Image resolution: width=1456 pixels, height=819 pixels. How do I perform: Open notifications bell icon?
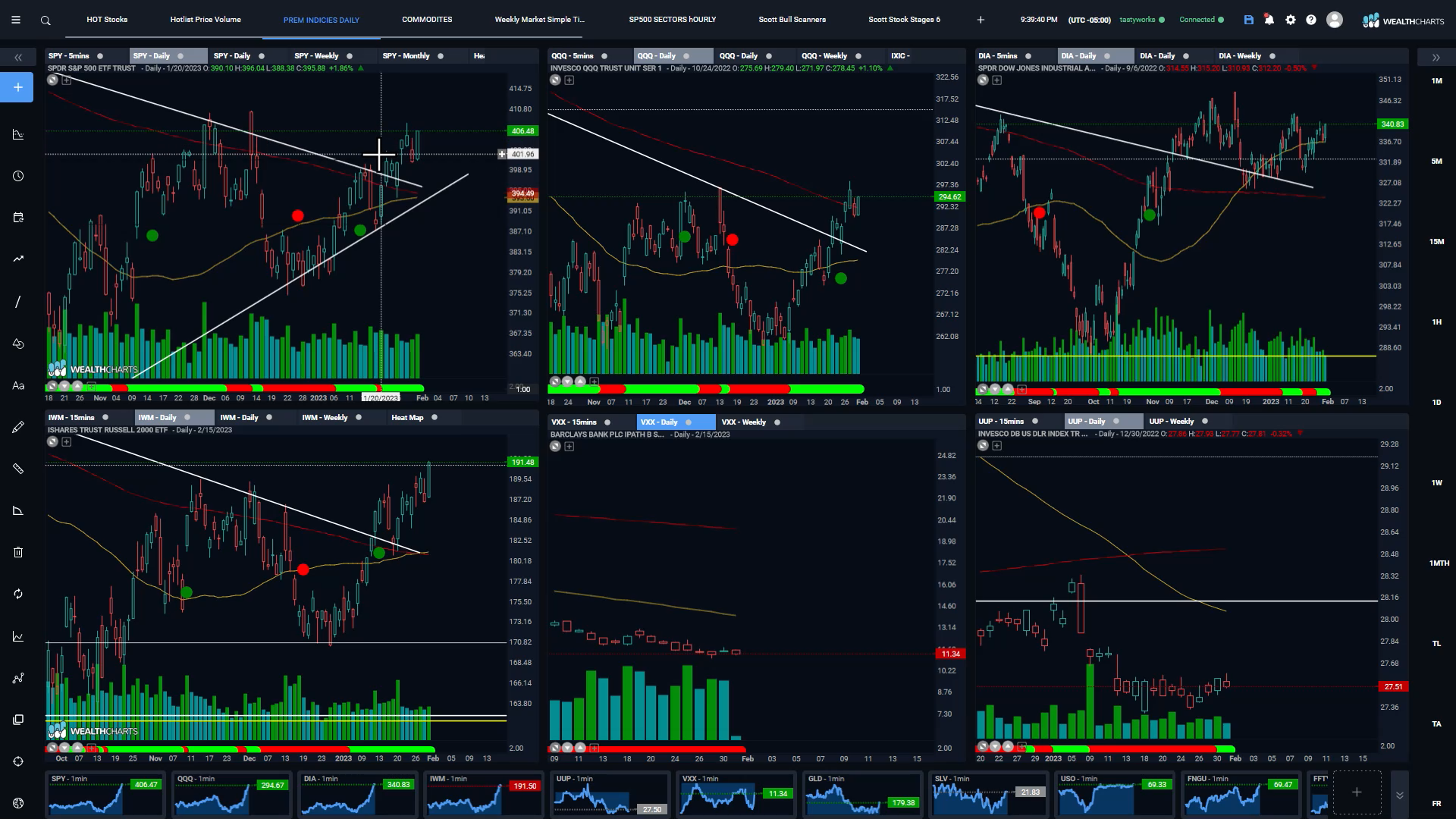[1269, 20]
